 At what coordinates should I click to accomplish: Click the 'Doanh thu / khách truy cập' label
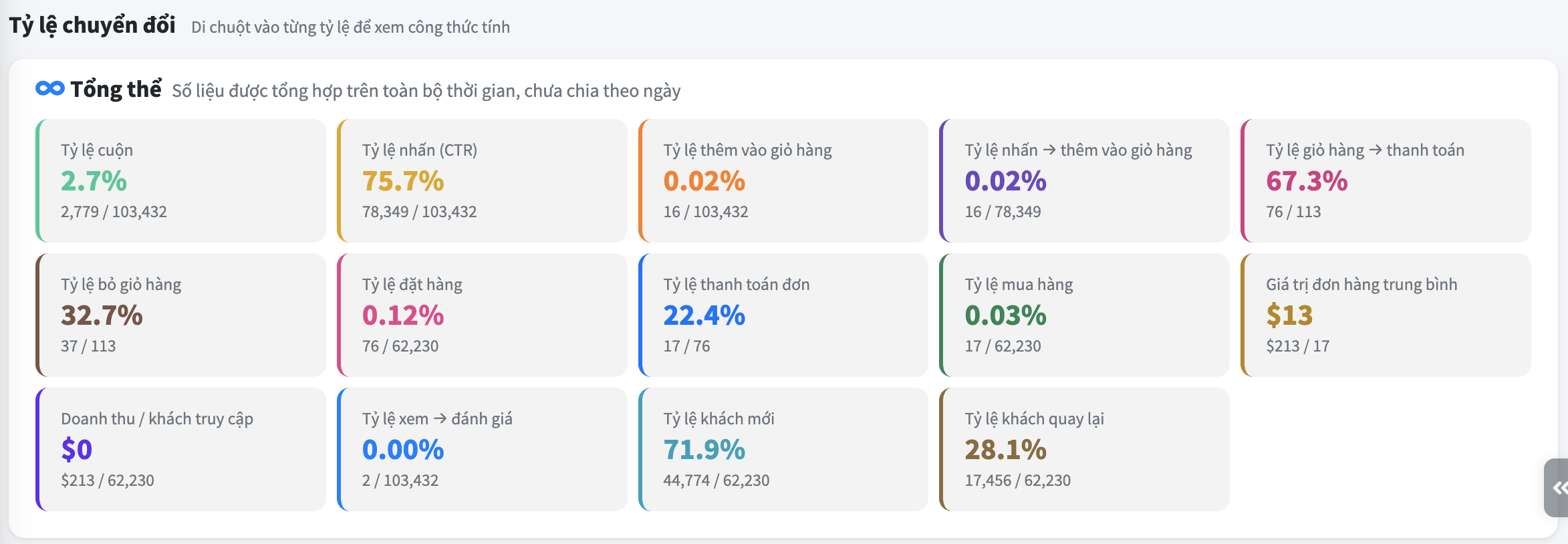[x=157, y=418]
